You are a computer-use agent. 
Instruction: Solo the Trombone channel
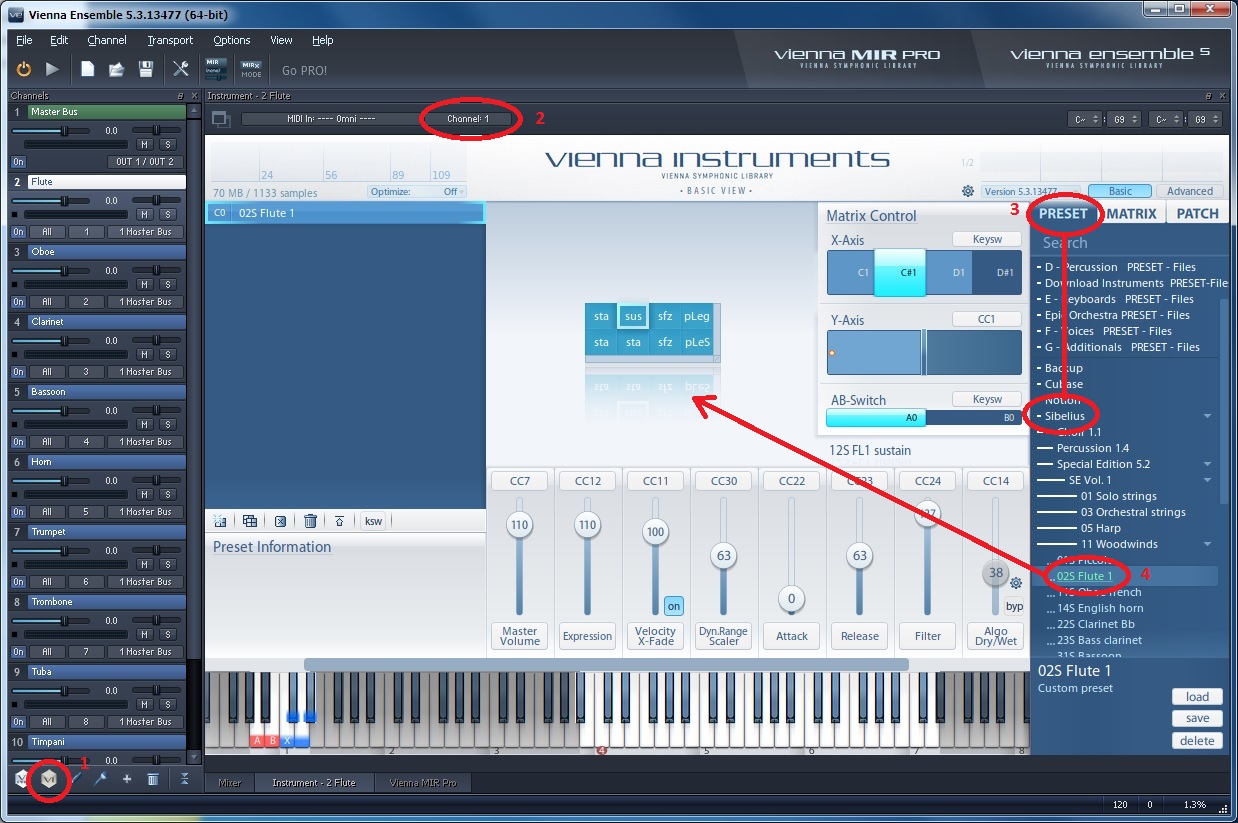click(x=168, y=634)
